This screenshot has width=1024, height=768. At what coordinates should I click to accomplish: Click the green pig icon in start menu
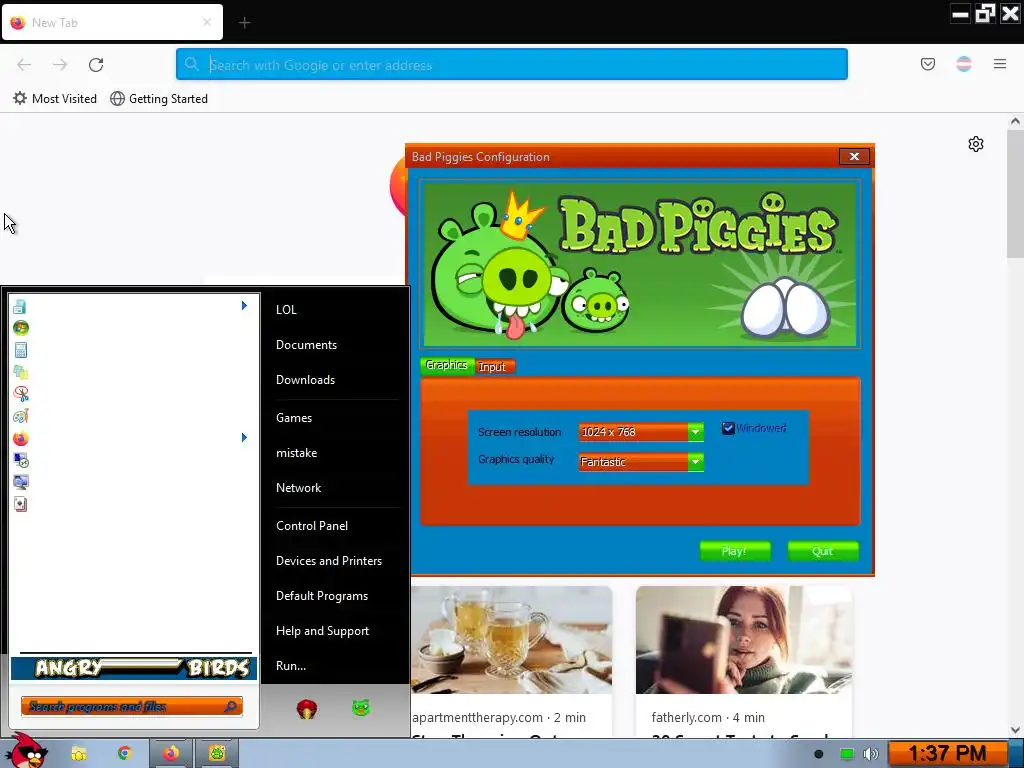(361, 707)
